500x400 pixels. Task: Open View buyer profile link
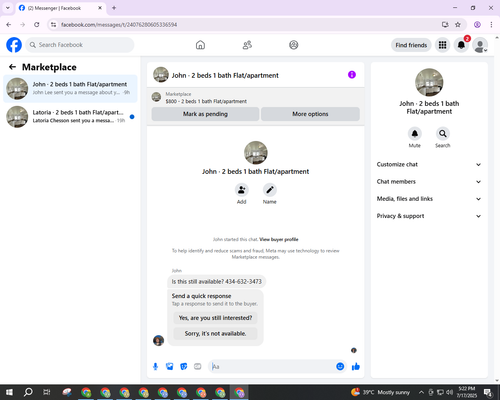coord(279,239)
